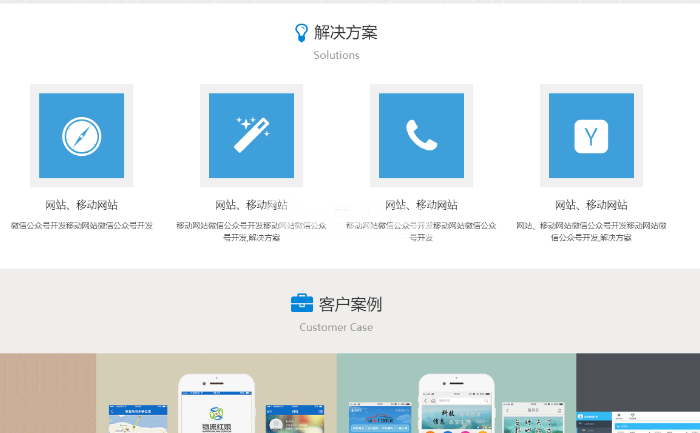Image resolution: width=700 pixels, height=433 pixels.
Task: Click the 解决方案 section heading
Action: (x=346, y=33)
